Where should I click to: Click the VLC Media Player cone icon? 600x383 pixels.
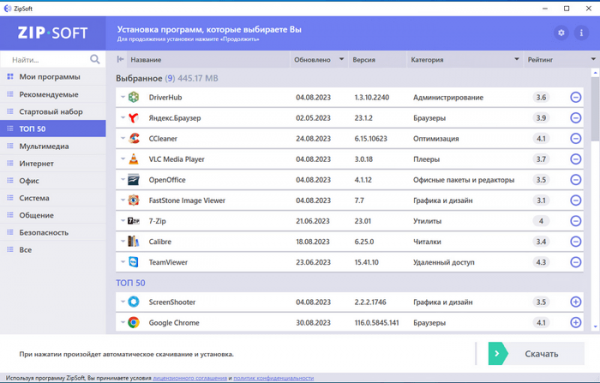(134, 159)
